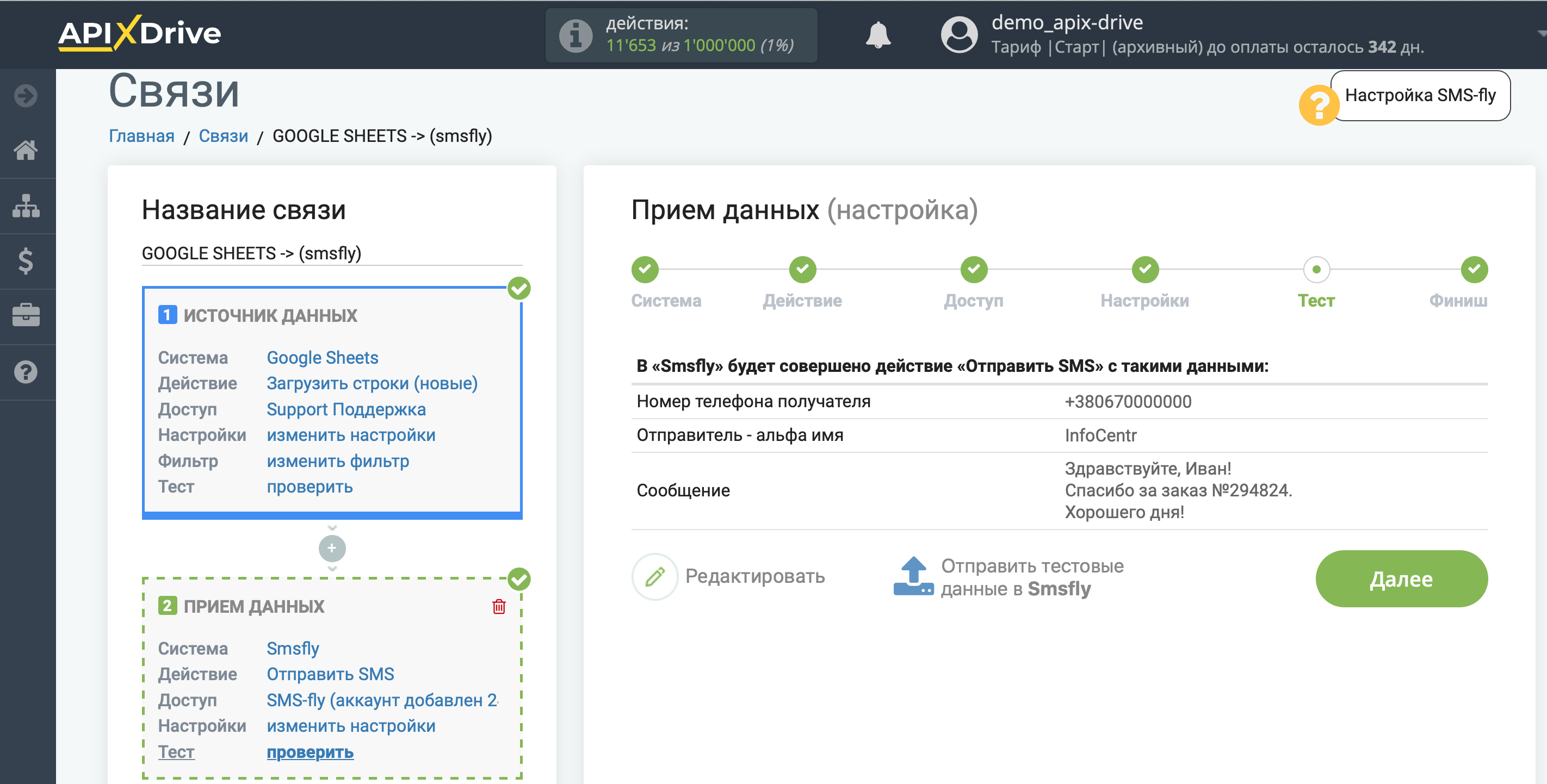This screenshot has width=1547, height=784.
Task: Click проверить in data source block
Action: [310, 487]
